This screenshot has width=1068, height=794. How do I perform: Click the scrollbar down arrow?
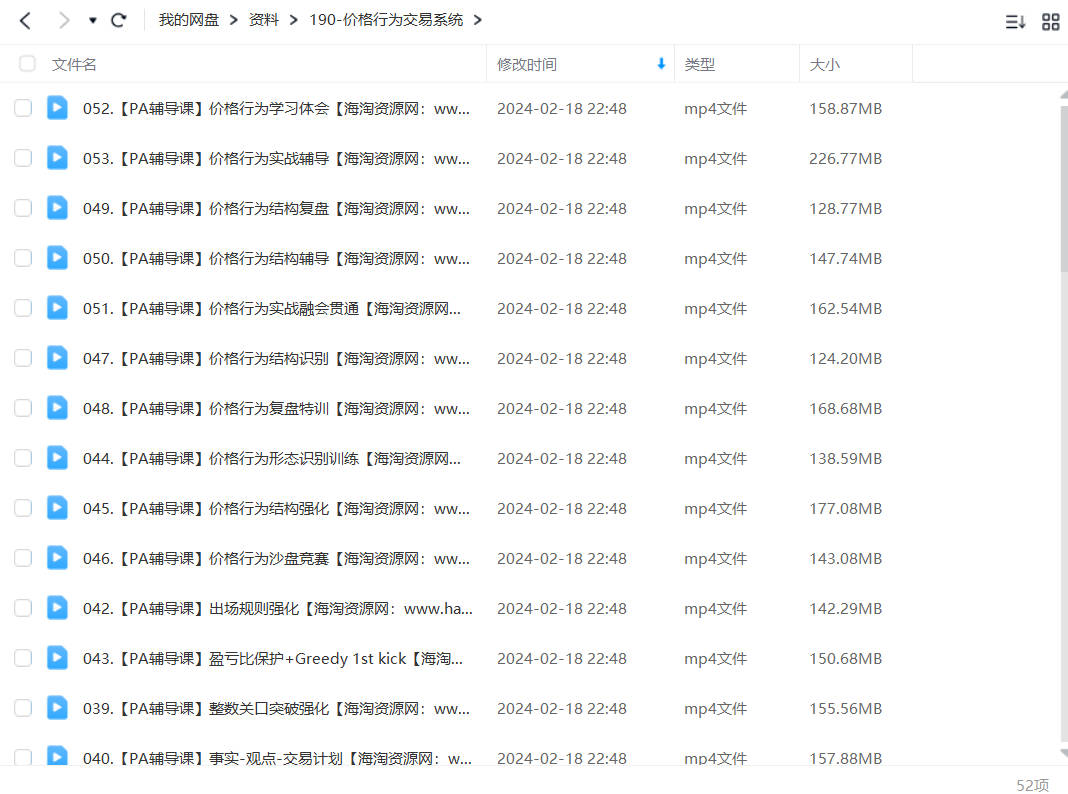1064,752
